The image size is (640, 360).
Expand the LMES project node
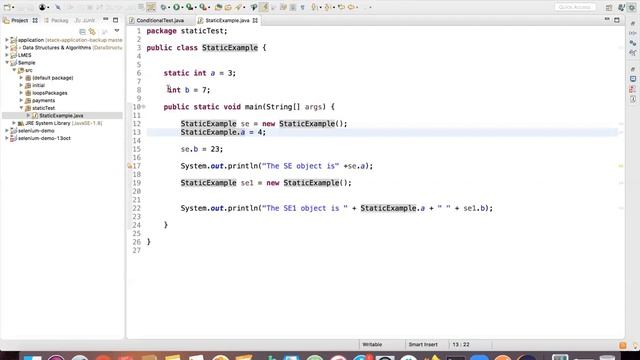pyautogui.click(x=7, y=55)
